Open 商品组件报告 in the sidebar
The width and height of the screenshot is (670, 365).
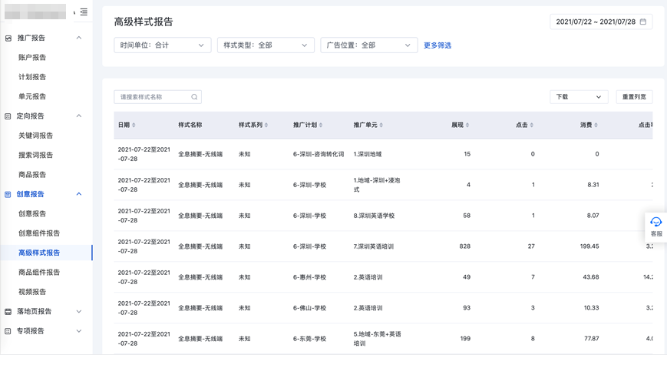tap(39, 273)
